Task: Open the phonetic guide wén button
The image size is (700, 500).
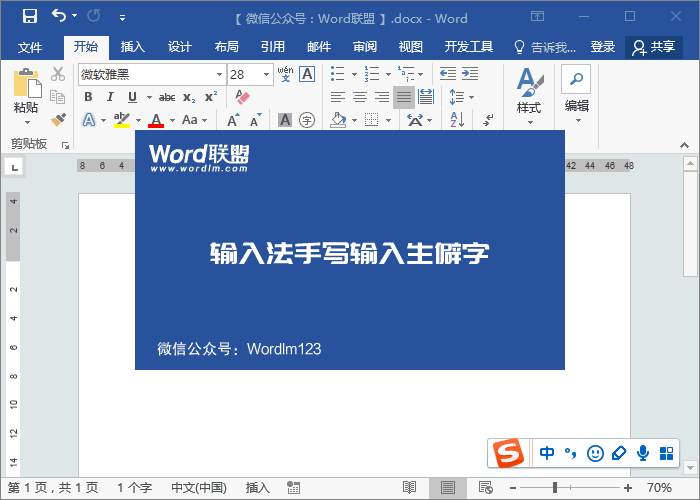Action: [285, 74]
